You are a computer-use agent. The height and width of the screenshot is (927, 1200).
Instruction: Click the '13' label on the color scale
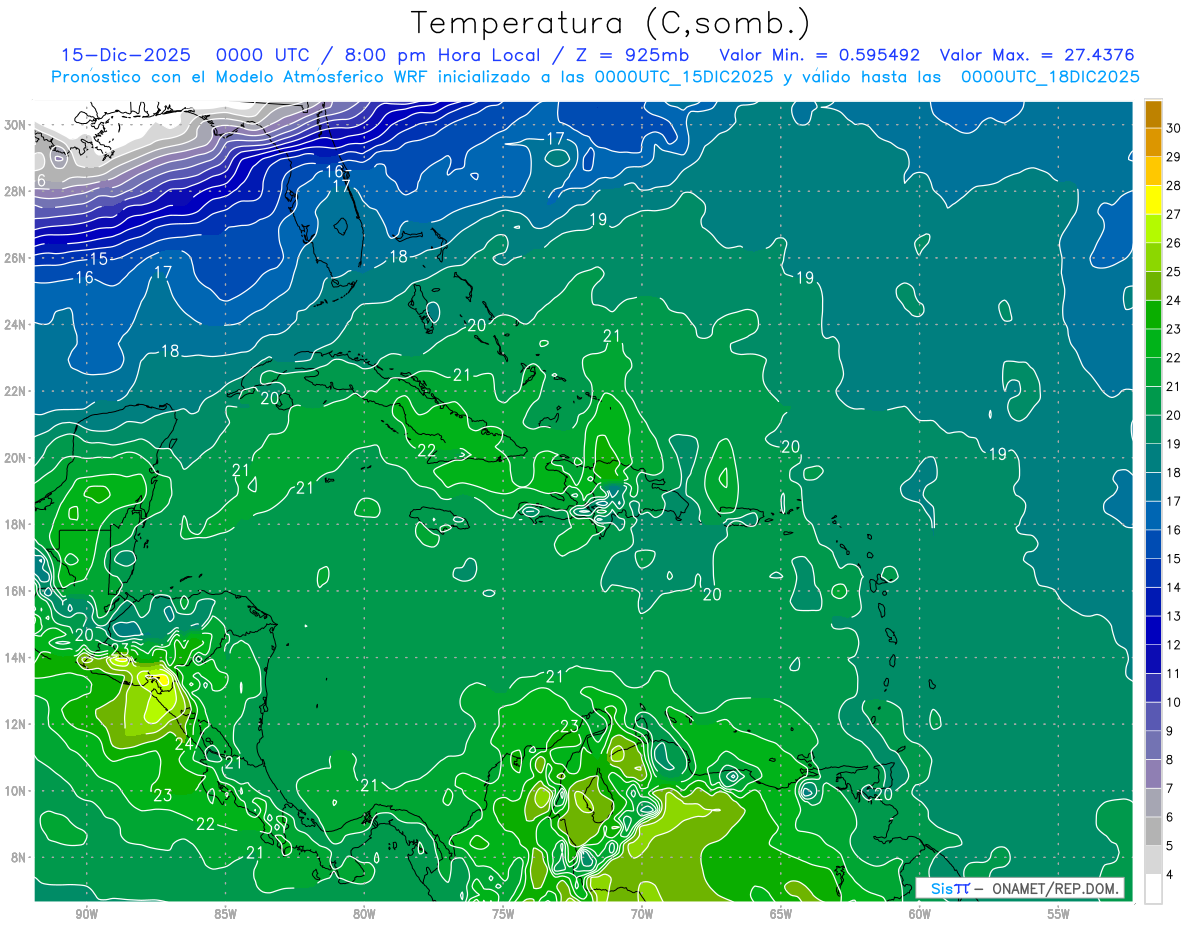tap(1174, 615)
